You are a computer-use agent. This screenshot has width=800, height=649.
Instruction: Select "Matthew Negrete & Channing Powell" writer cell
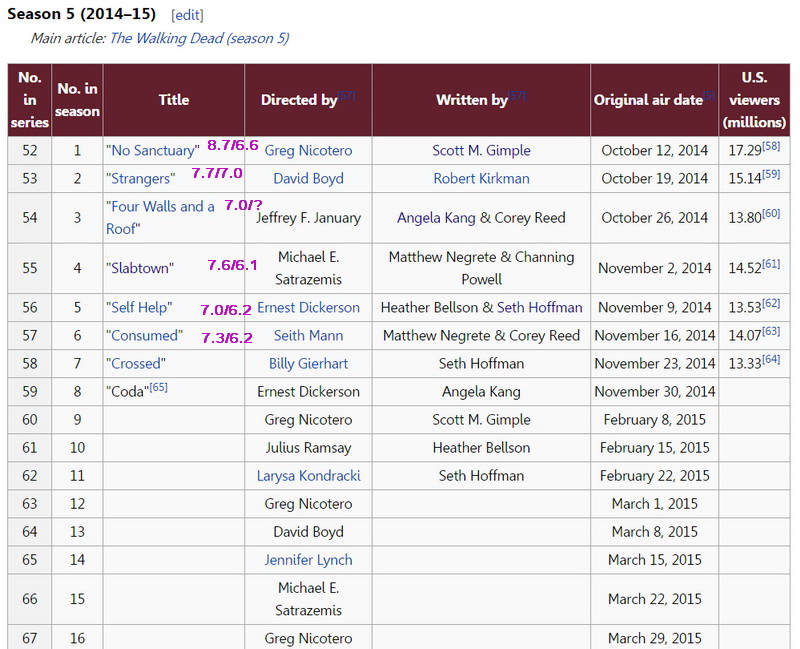481,268
